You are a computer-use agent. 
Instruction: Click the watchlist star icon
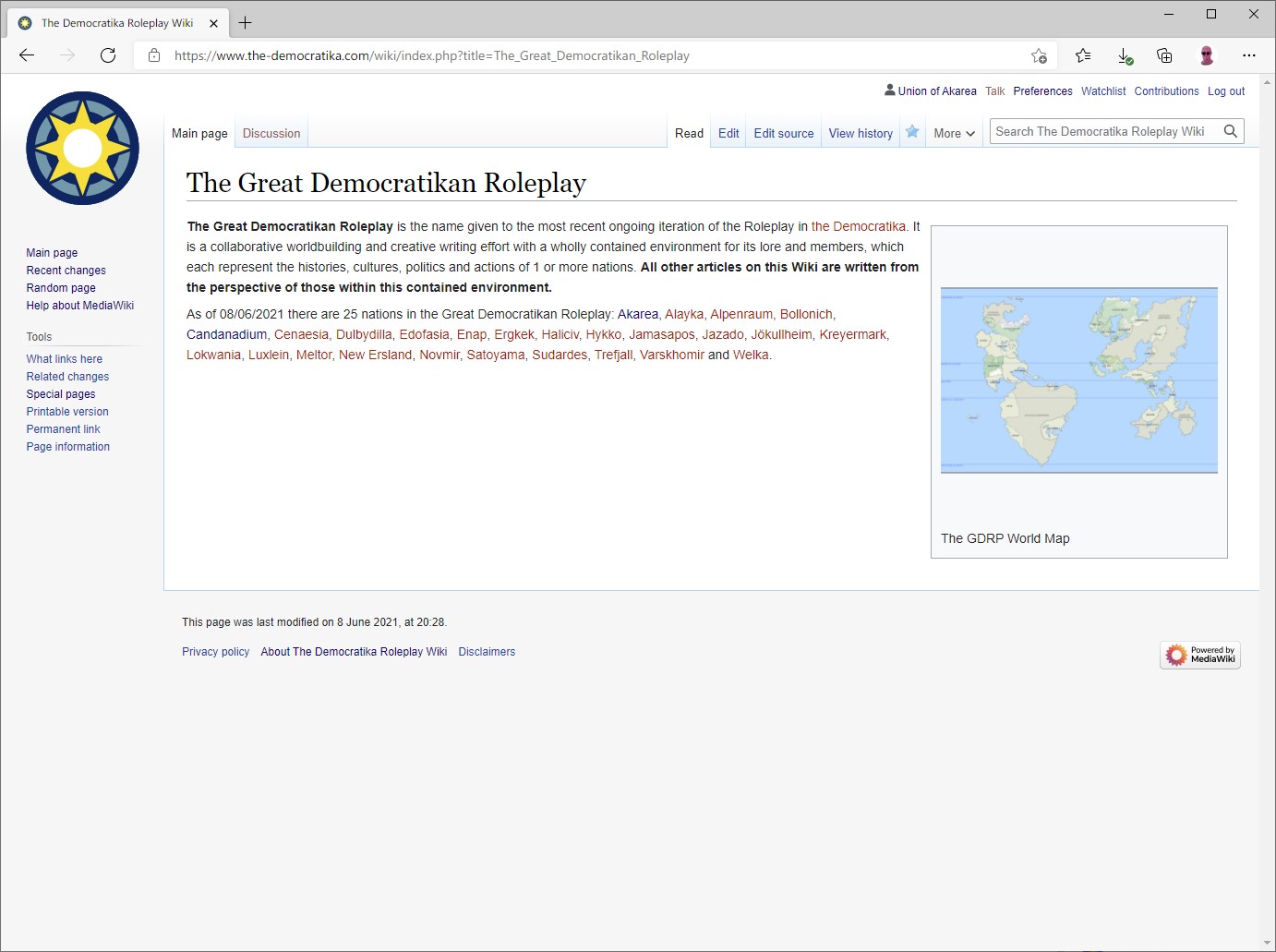pos(912,132)
